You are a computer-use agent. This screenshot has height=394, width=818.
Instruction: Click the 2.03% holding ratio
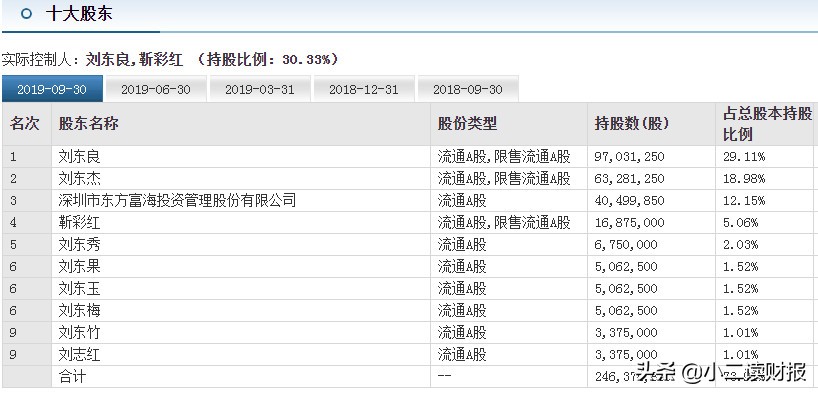(740, 245)
